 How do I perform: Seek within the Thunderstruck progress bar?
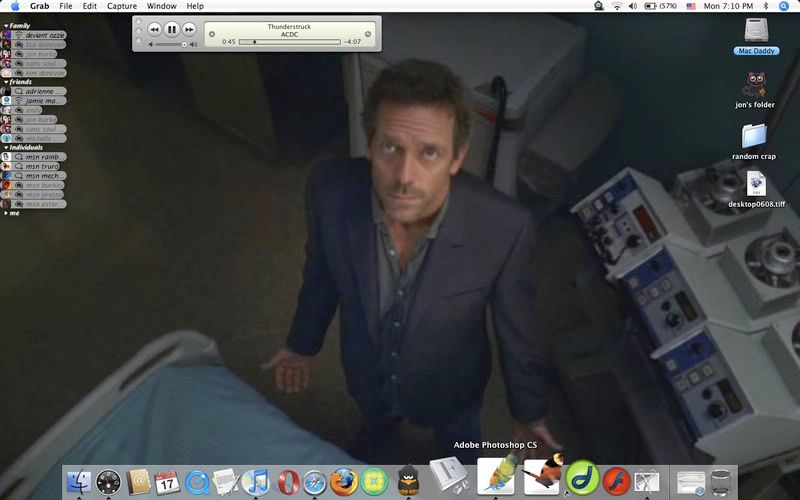point(289,42)
